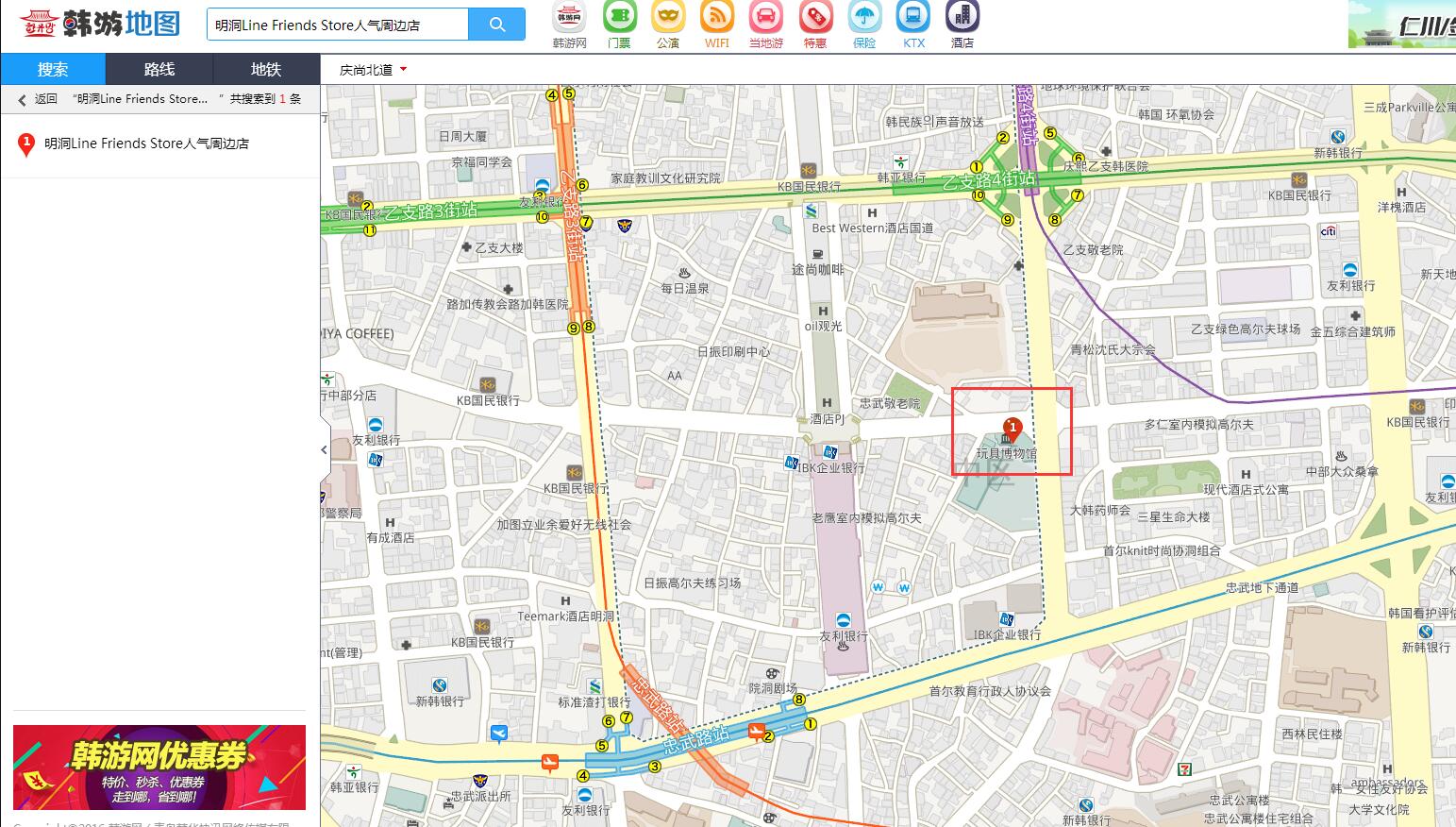Image resolution: width=1456 pixels, height=827 pixels.
Task: Open the WIFI service icon
Action: 717,16
